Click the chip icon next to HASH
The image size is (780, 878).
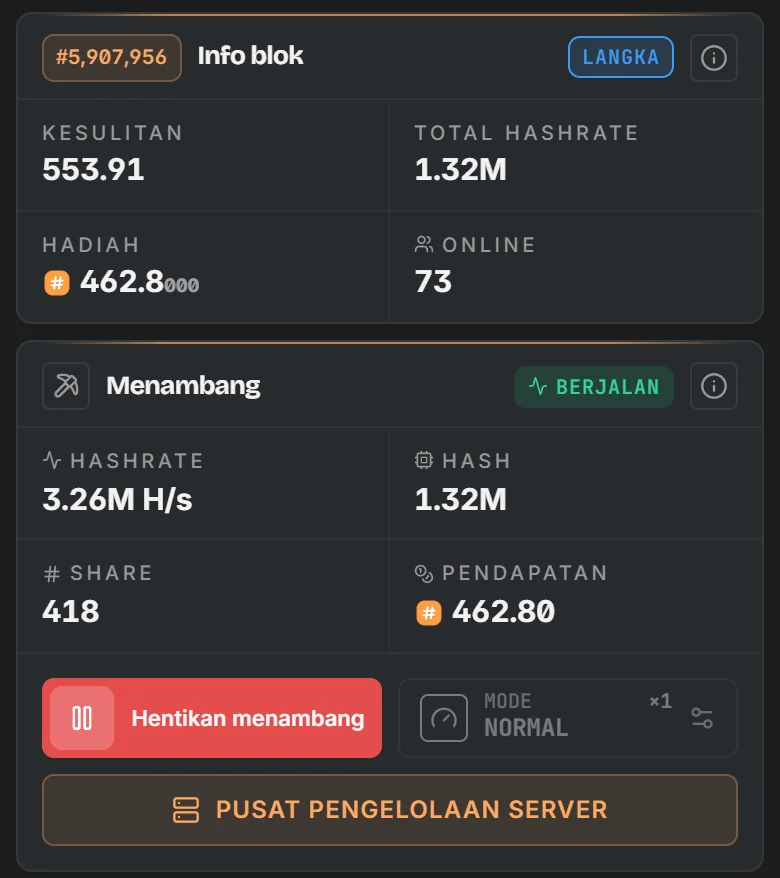coord(424,460)
